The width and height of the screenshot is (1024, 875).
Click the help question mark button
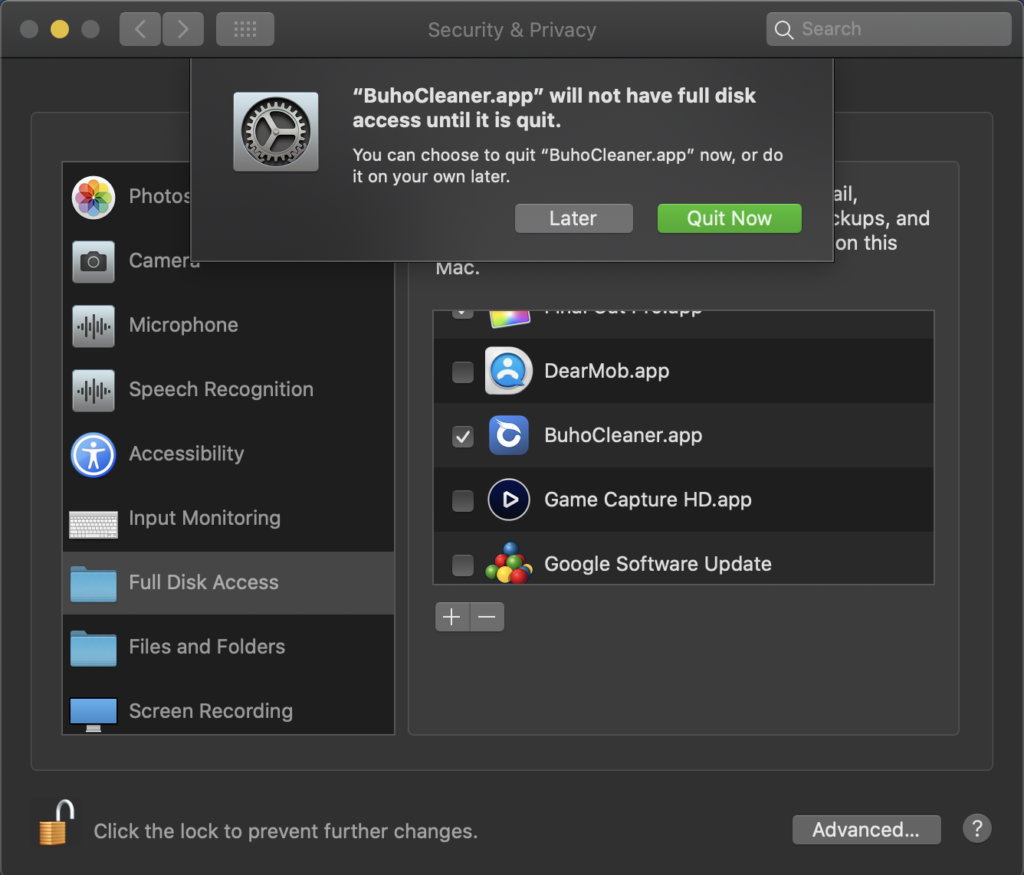pos(977,829)
